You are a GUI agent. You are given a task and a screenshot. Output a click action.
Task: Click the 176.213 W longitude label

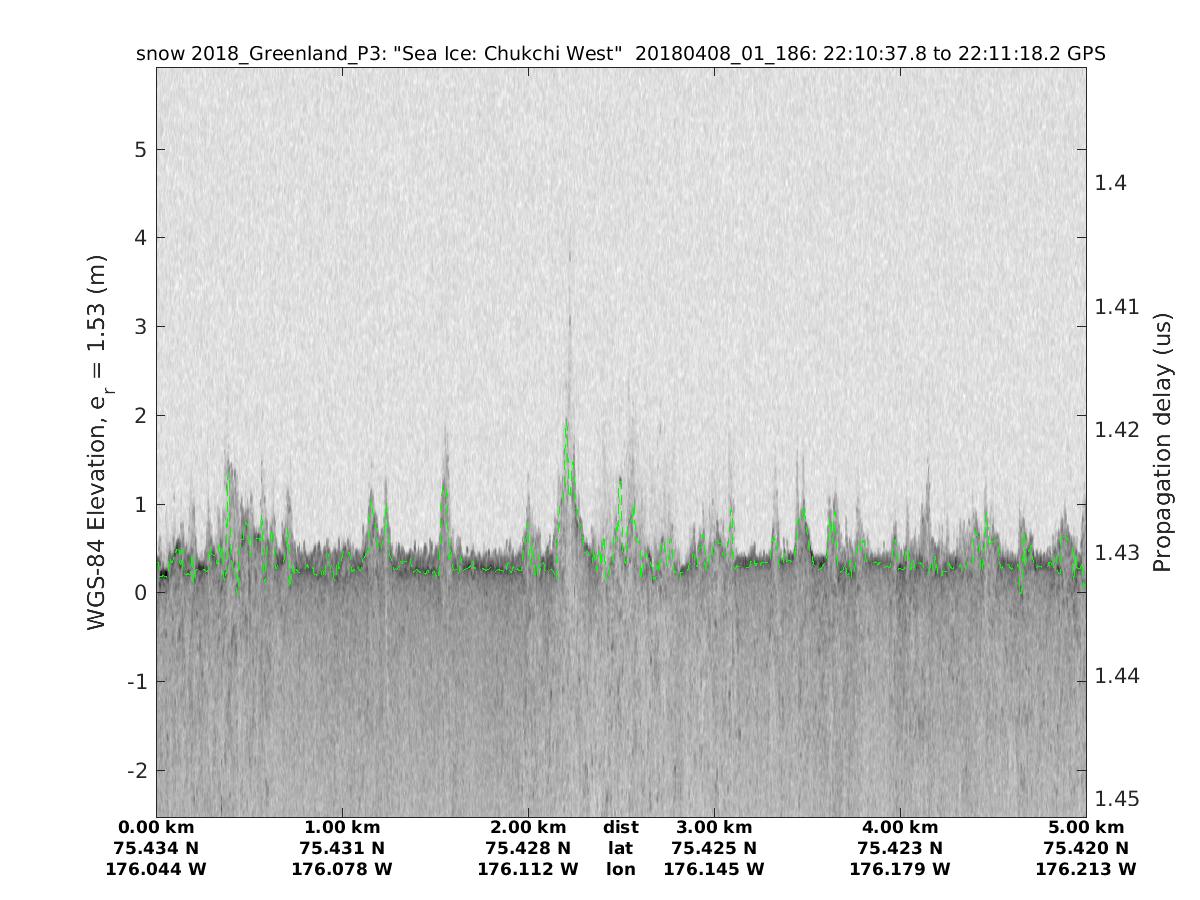tap(1086, 869)
